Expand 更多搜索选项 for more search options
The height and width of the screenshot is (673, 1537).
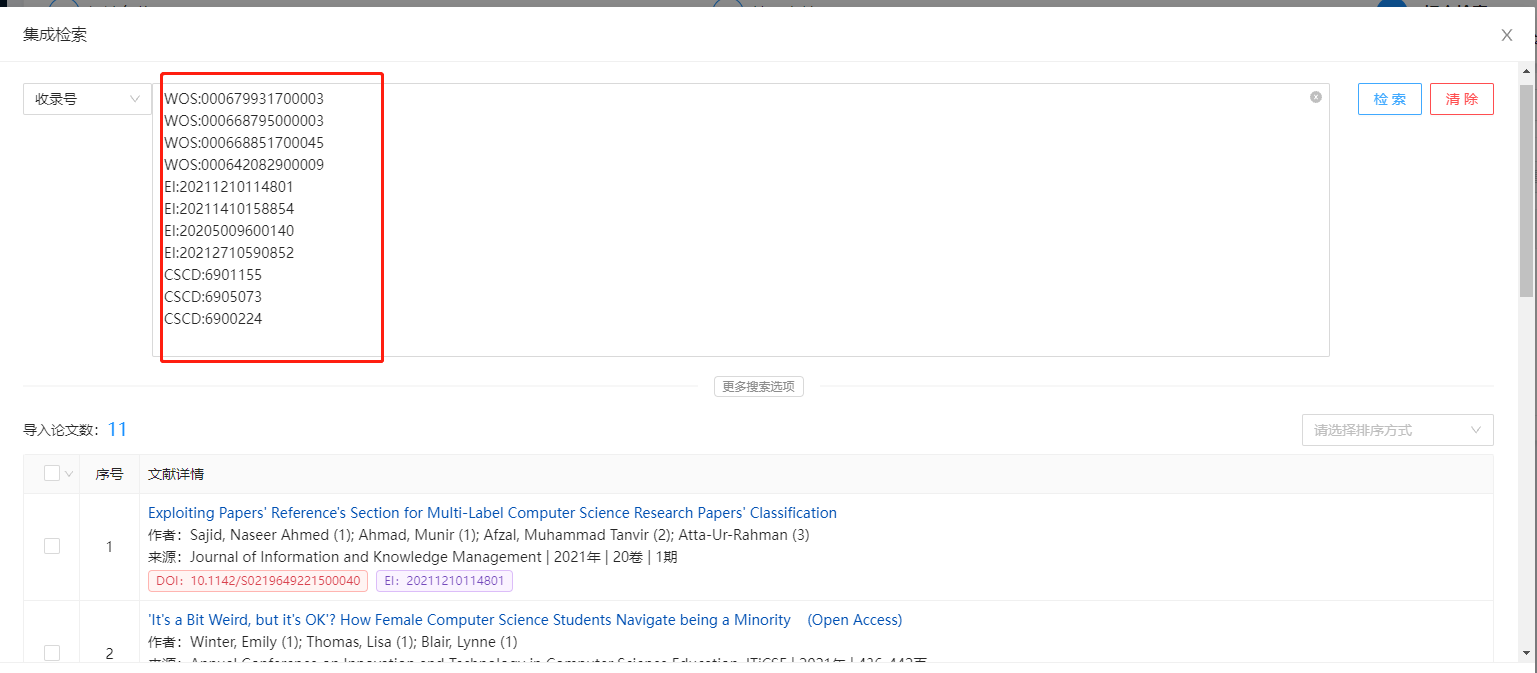point(758,386)
